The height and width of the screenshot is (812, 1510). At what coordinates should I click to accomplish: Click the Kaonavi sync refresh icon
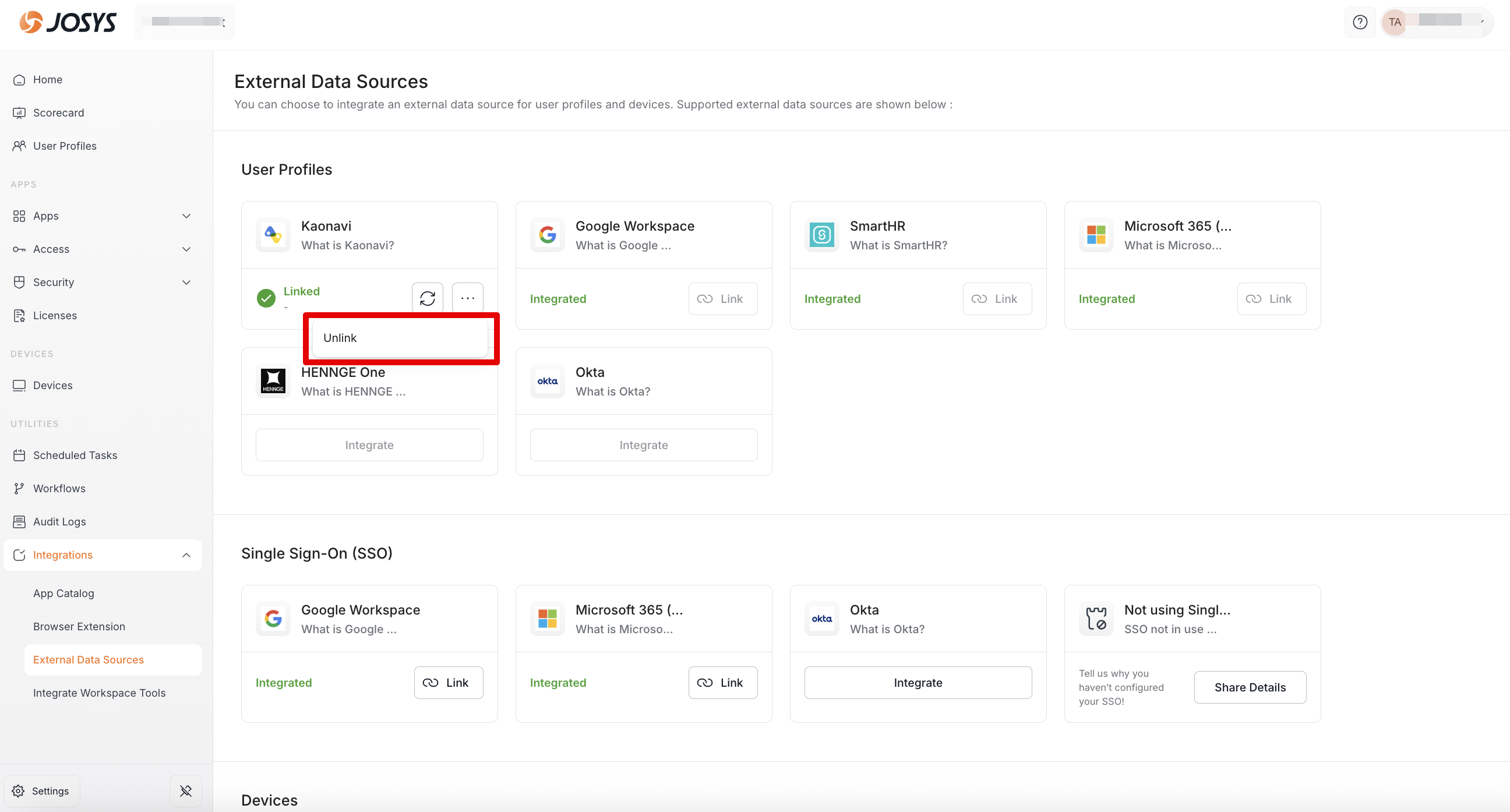pyautogui.click(x=428, y=298)
